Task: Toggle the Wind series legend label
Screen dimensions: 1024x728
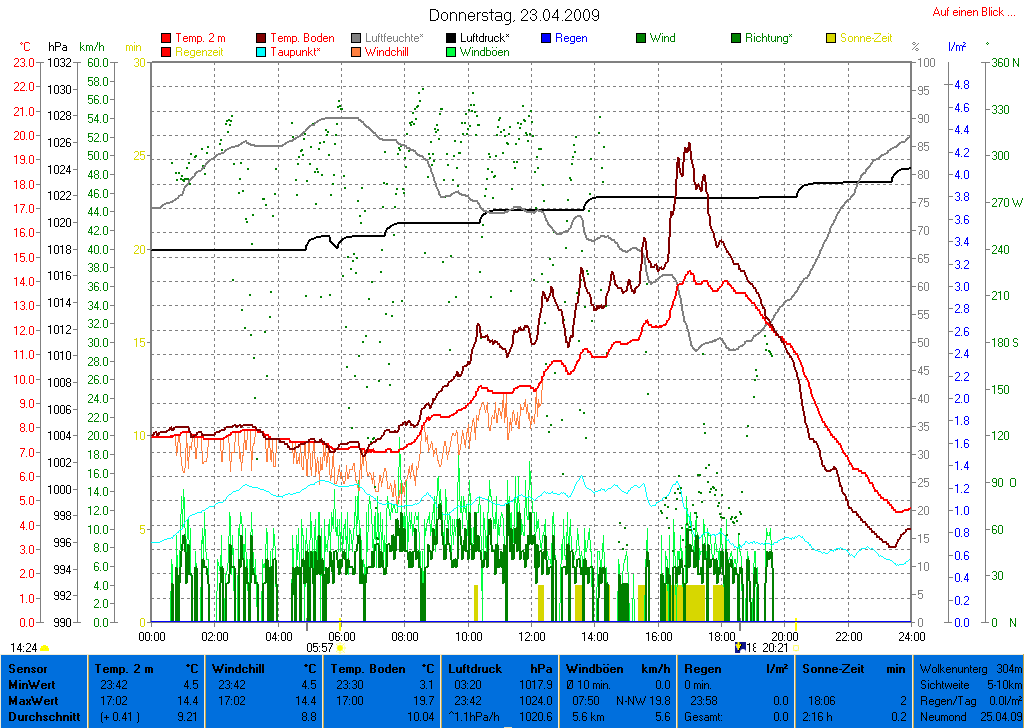Action: pos(662,38)
